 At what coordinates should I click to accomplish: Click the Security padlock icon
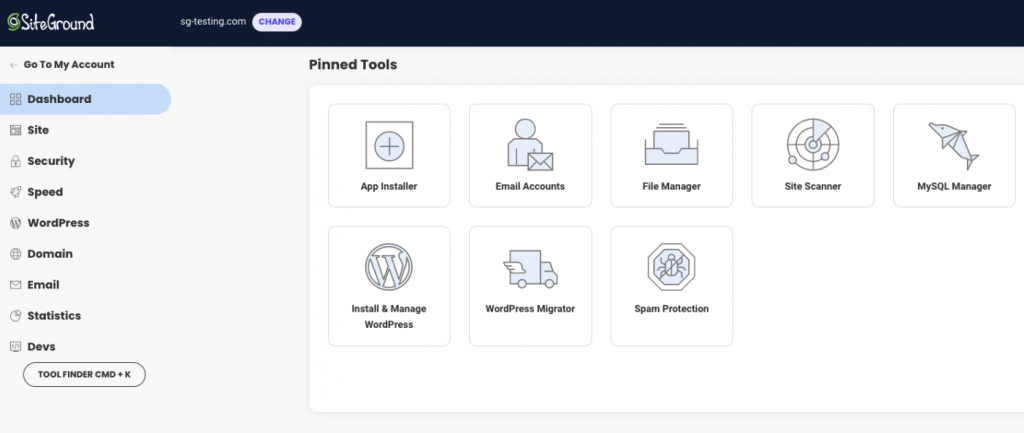[16, 161]
